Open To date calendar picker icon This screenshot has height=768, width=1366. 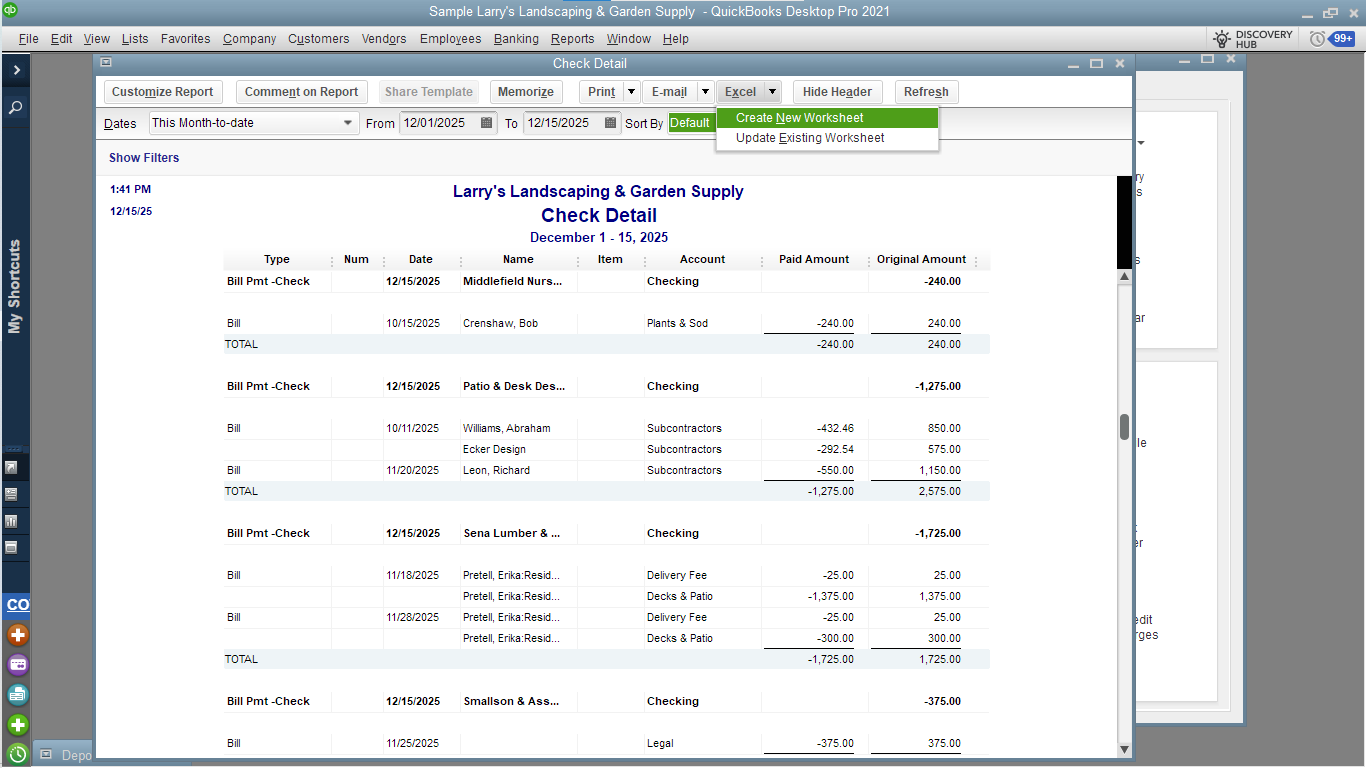(x=611, y=123)
